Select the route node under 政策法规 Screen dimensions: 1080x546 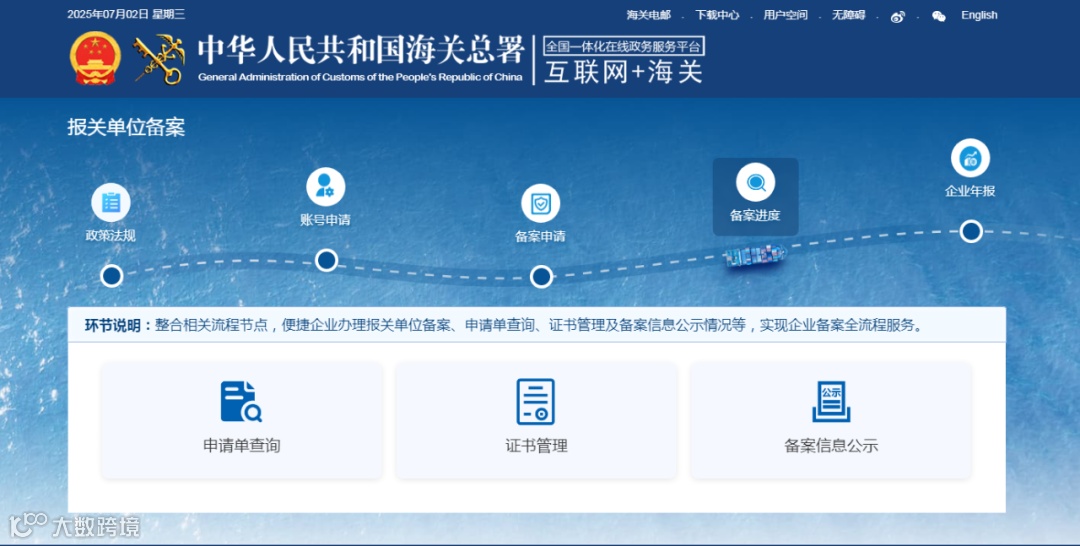click(112, 276)
